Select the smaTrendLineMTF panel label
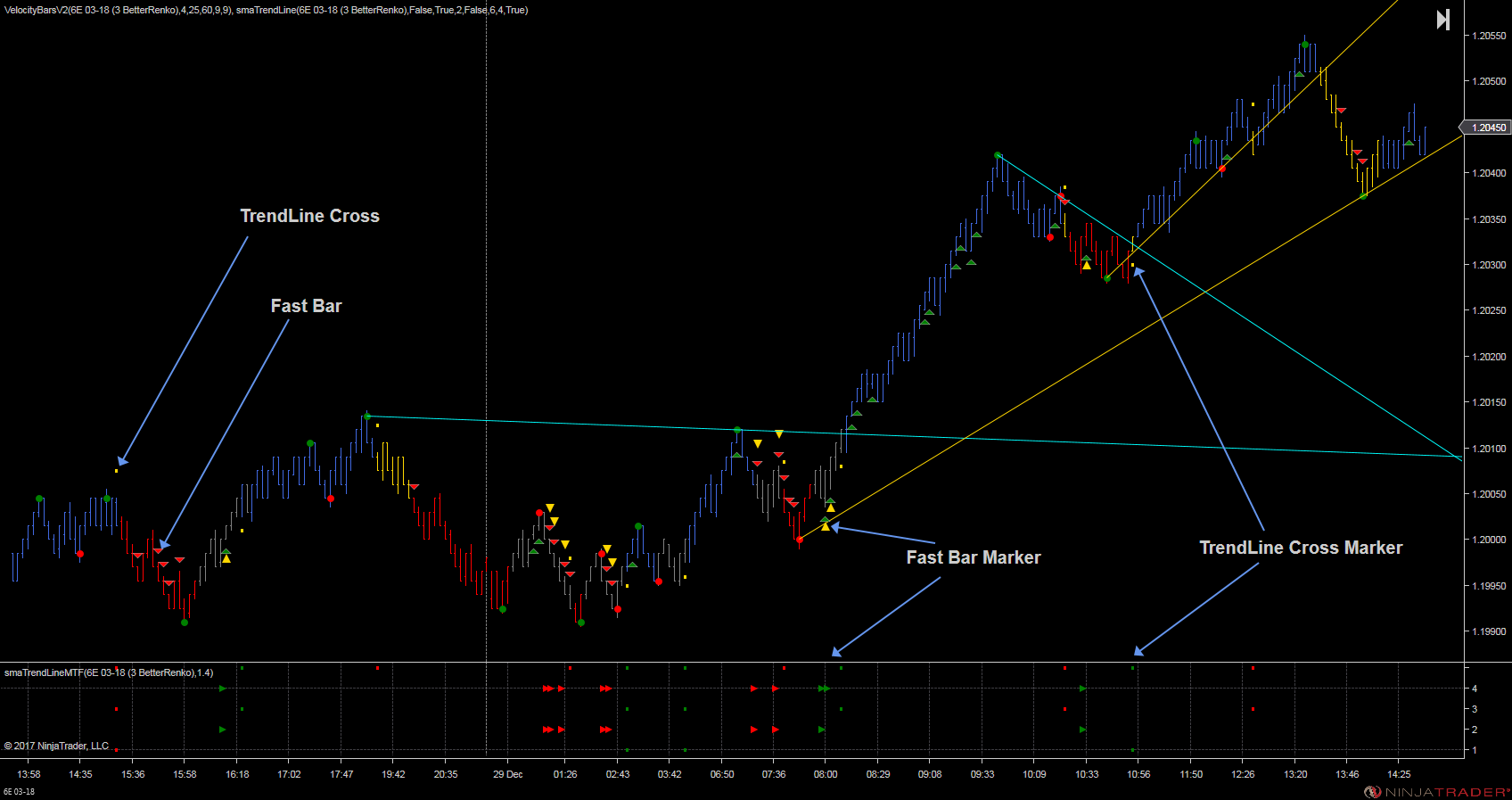The width and height of the screenshot is (1512, 800). (109, 672)
